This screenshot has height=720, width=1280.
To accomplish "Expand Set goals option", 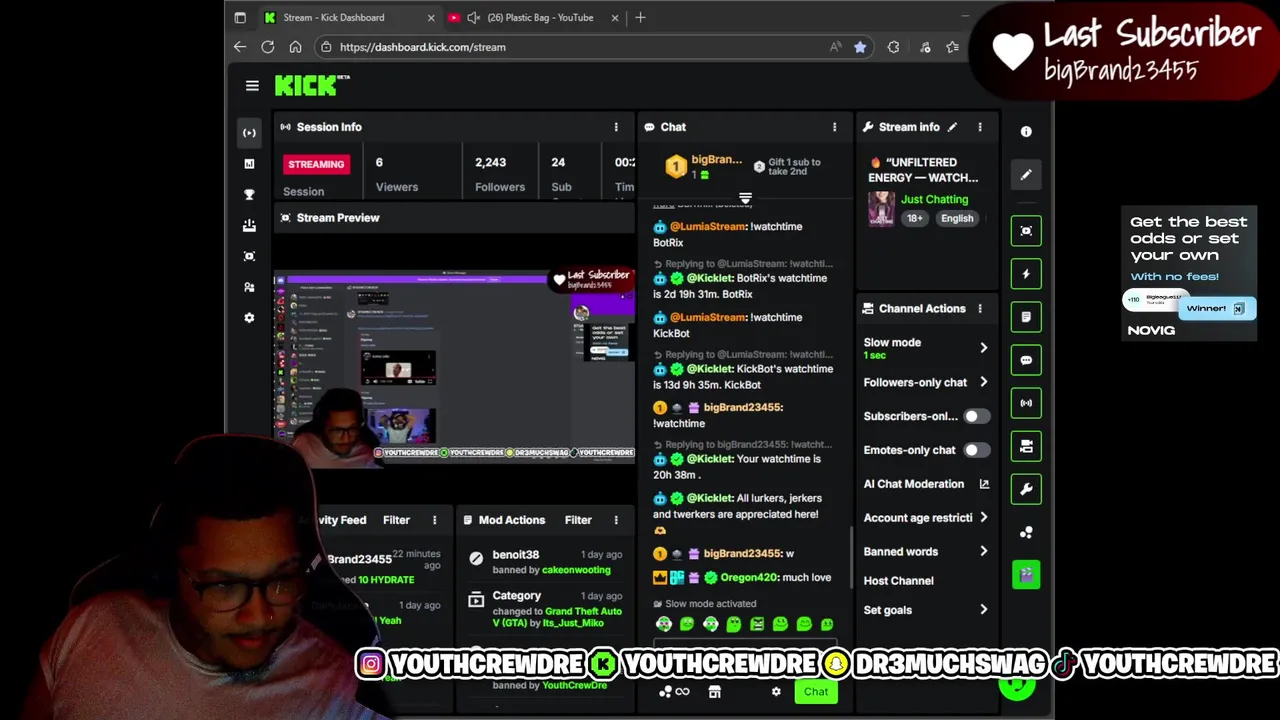I will tap(983, 610).
